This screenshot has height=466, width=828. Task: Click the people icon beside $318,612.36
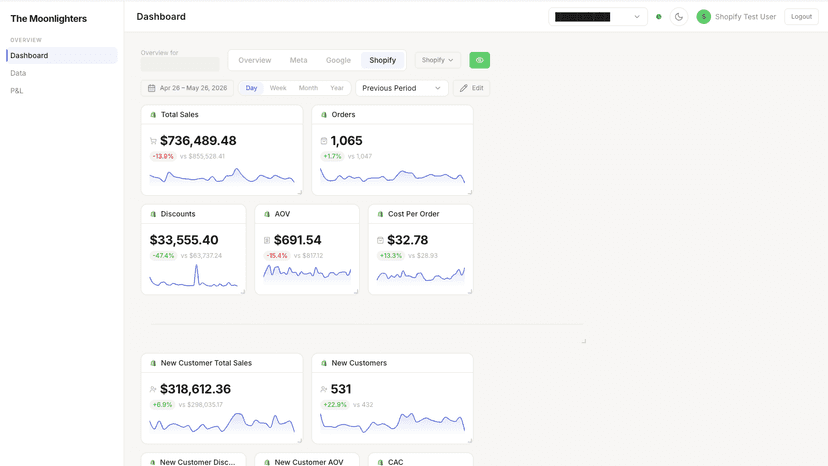pos(153,389)
